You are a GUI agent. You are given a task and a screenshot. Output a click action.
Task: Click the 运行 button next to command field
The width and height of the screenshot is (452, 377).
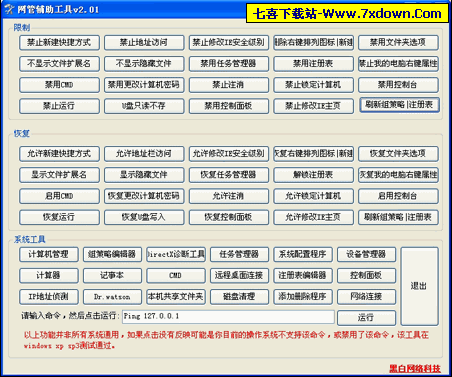(366, 318)
